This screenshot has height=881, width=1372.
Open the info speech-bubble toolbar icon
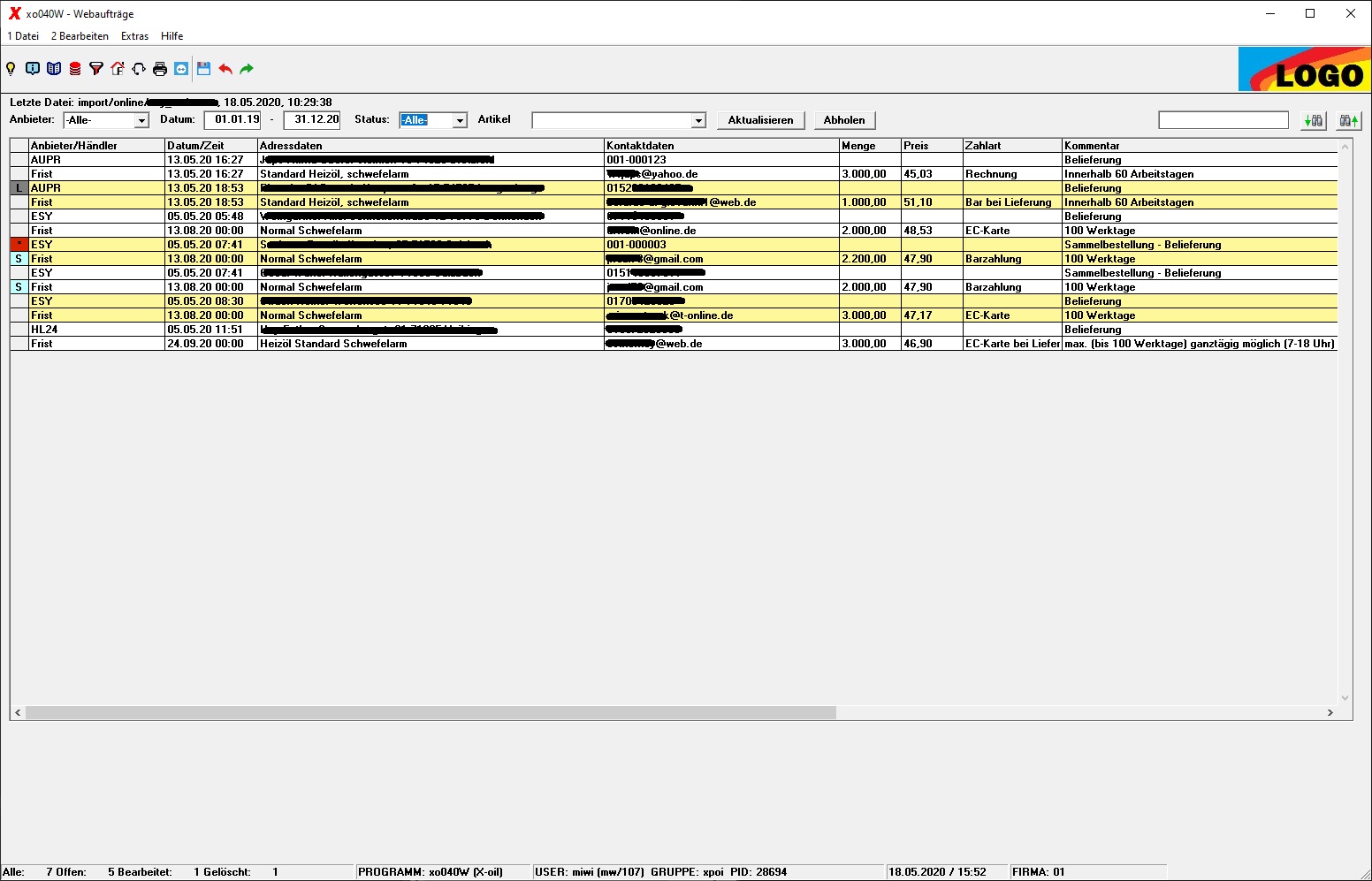click(x=33, y=69)
